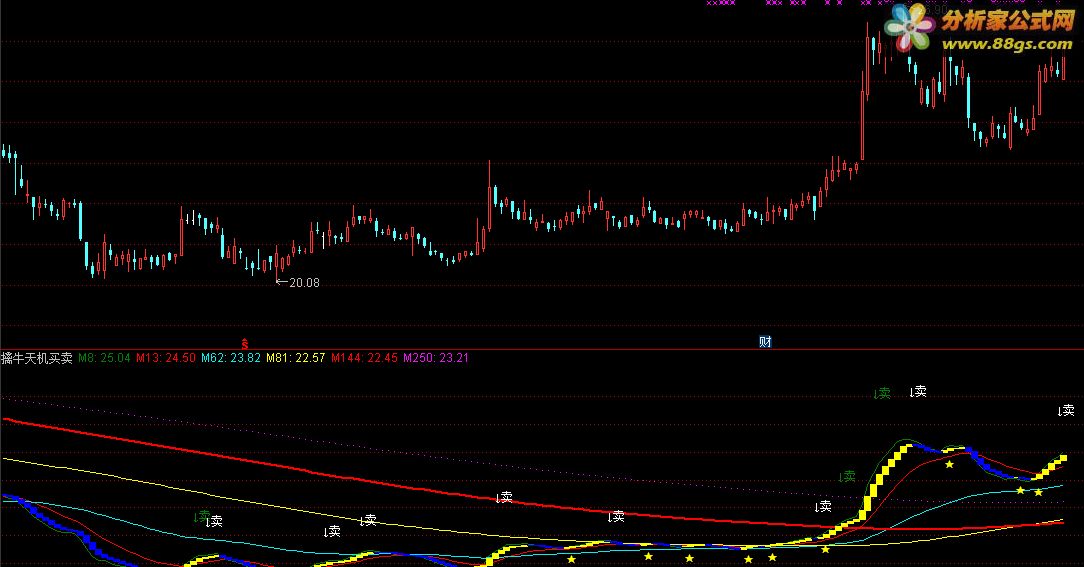The height and width of the screenshot is (567, 1084).
Task: Select the 擒牛天机买卖 indicator title
Action: tap(37, 358)
